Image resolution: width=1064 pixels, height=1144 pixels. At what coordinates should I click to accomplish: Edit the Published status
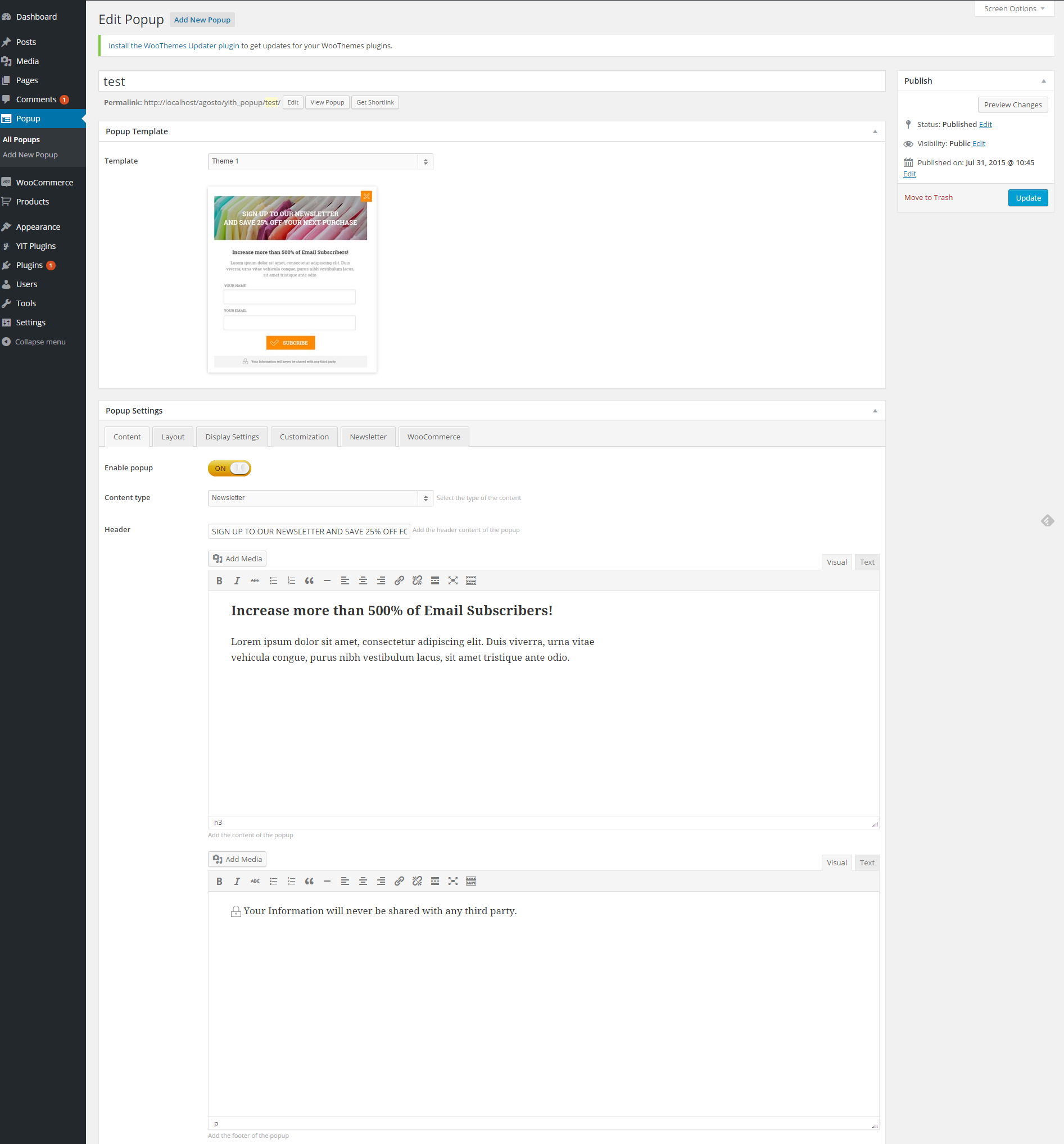(985, 125)
